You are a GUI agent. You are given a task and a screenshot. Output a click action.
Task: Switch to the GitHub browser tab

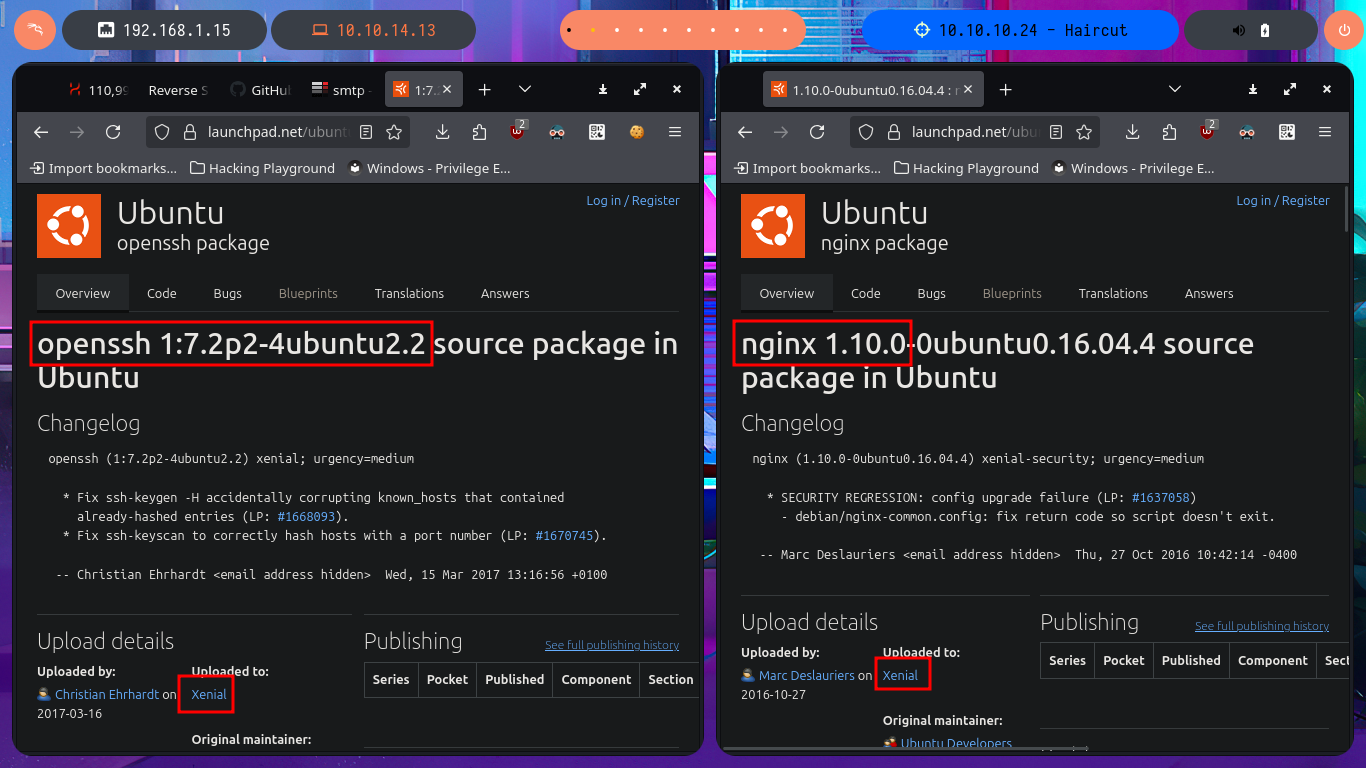tap(260, 90)
